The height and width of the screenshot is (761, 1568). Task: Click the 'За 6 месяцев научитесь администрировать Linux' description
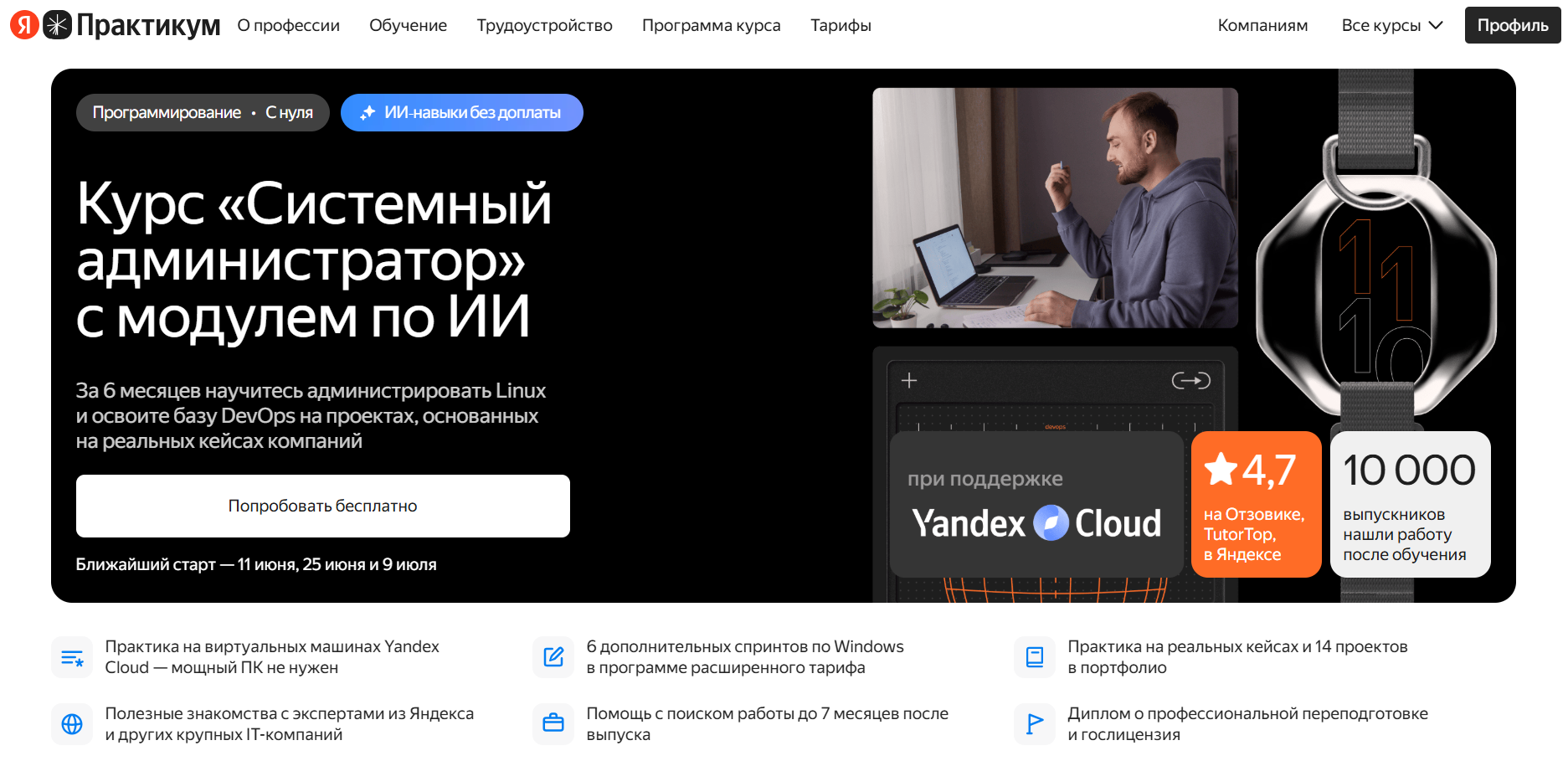(311, 416)
